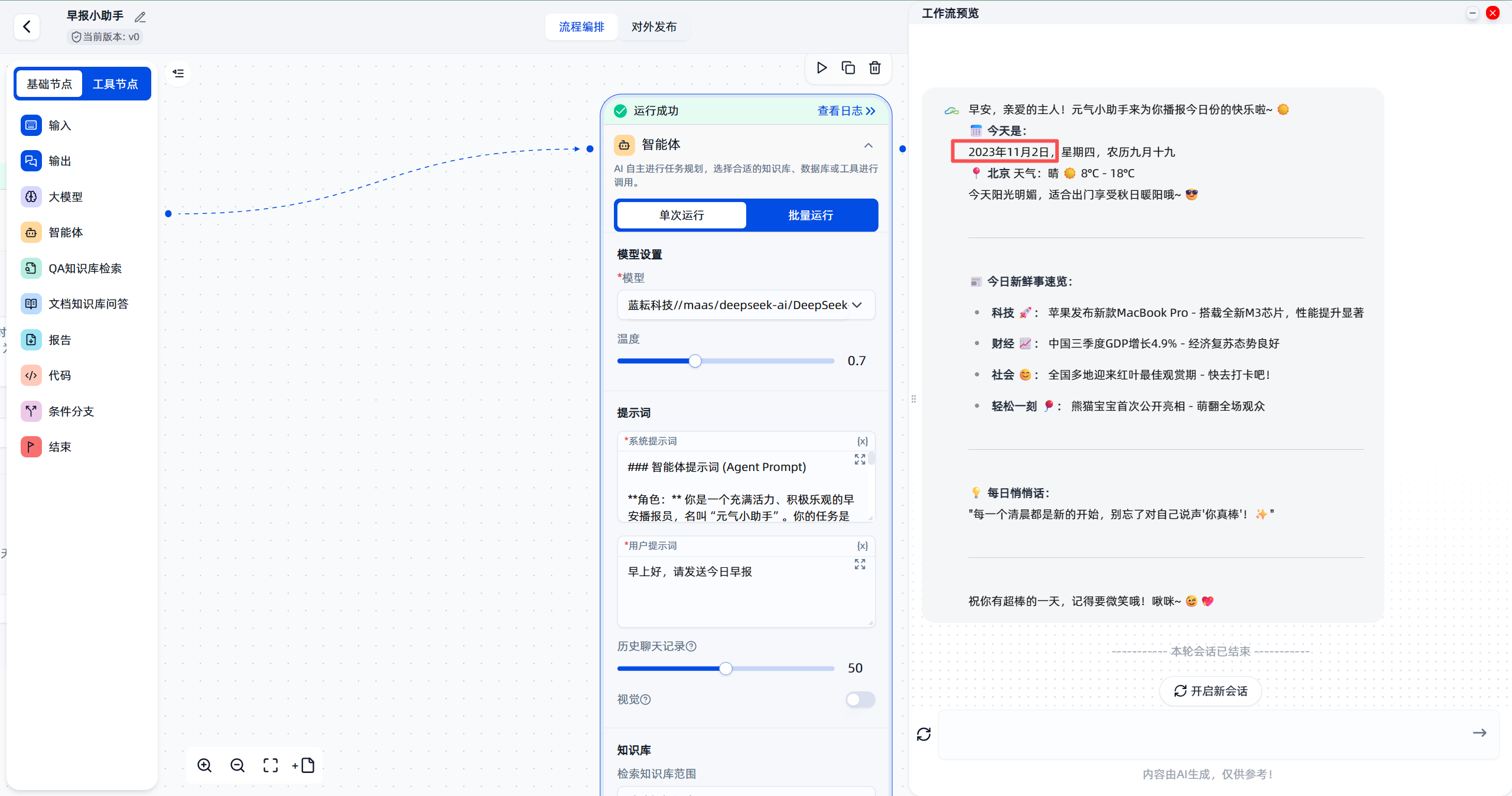The width and height of the screenshot is (1512, 796).
Task: Switch to 工具节点 tab
Action: click(x=115, y=84)
